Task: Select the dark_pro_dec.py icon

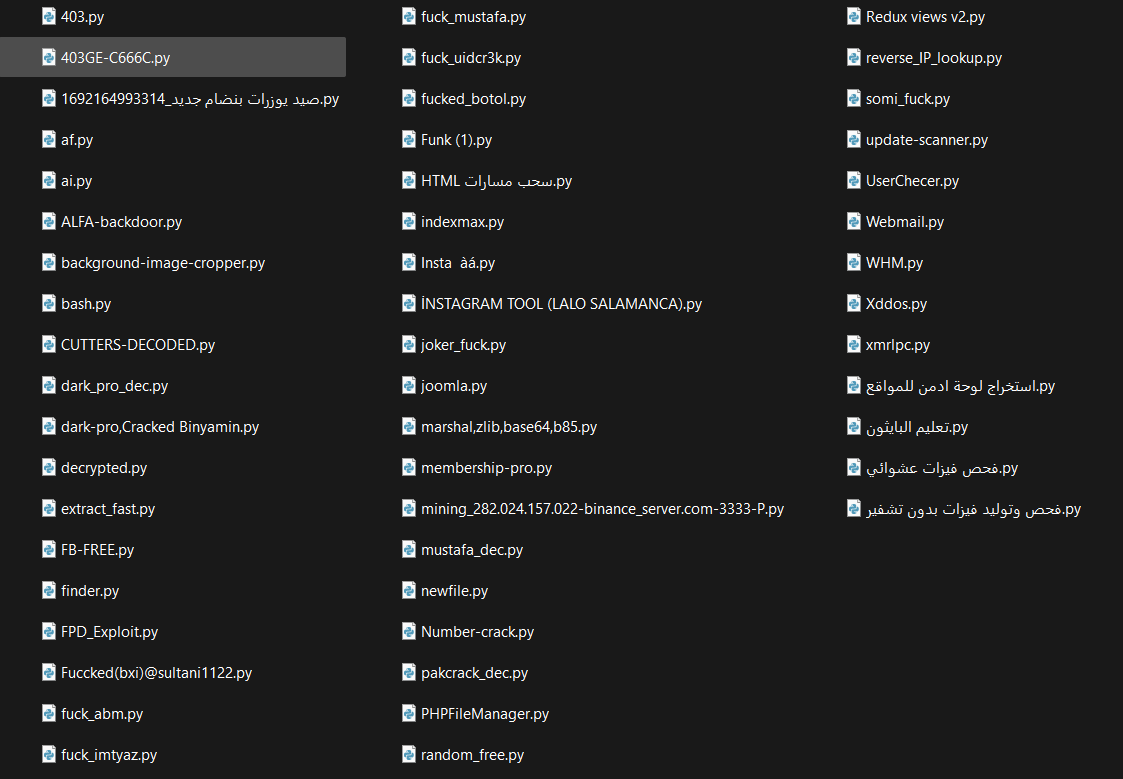Action: tap(49, 385)
